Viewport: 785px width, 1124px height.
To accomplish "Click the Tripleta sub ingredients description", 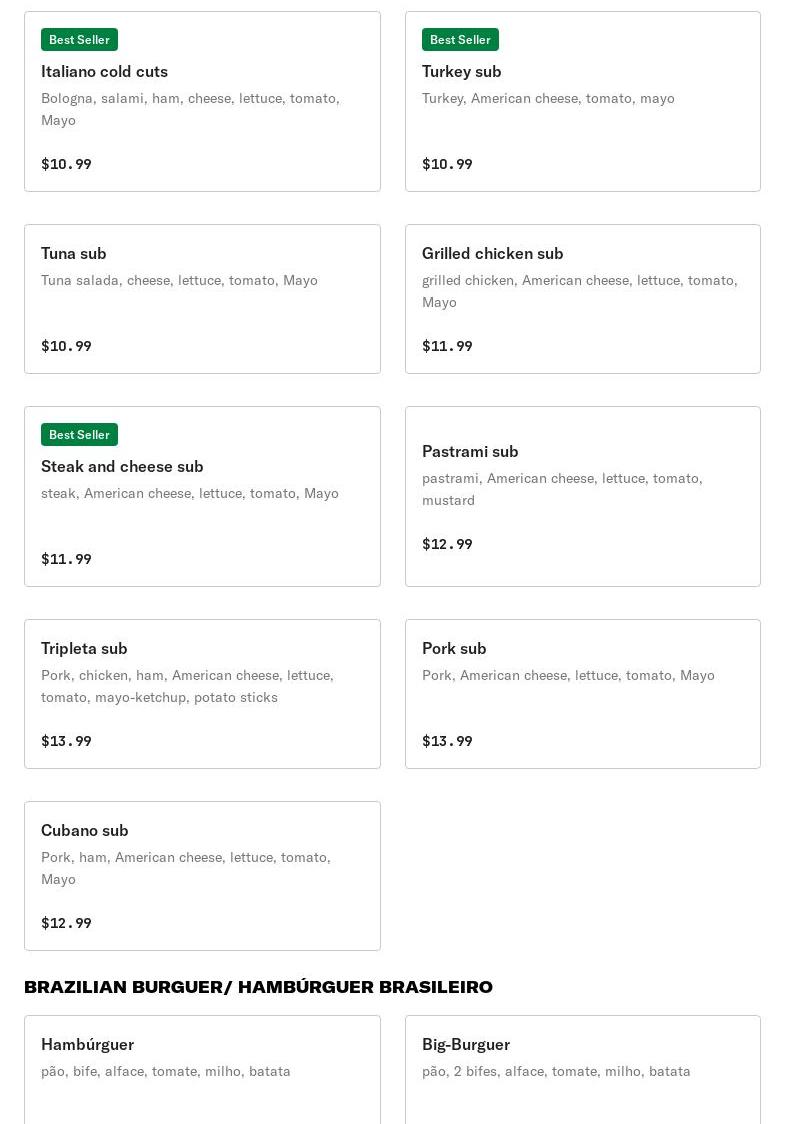I will [x=187, y=687].
